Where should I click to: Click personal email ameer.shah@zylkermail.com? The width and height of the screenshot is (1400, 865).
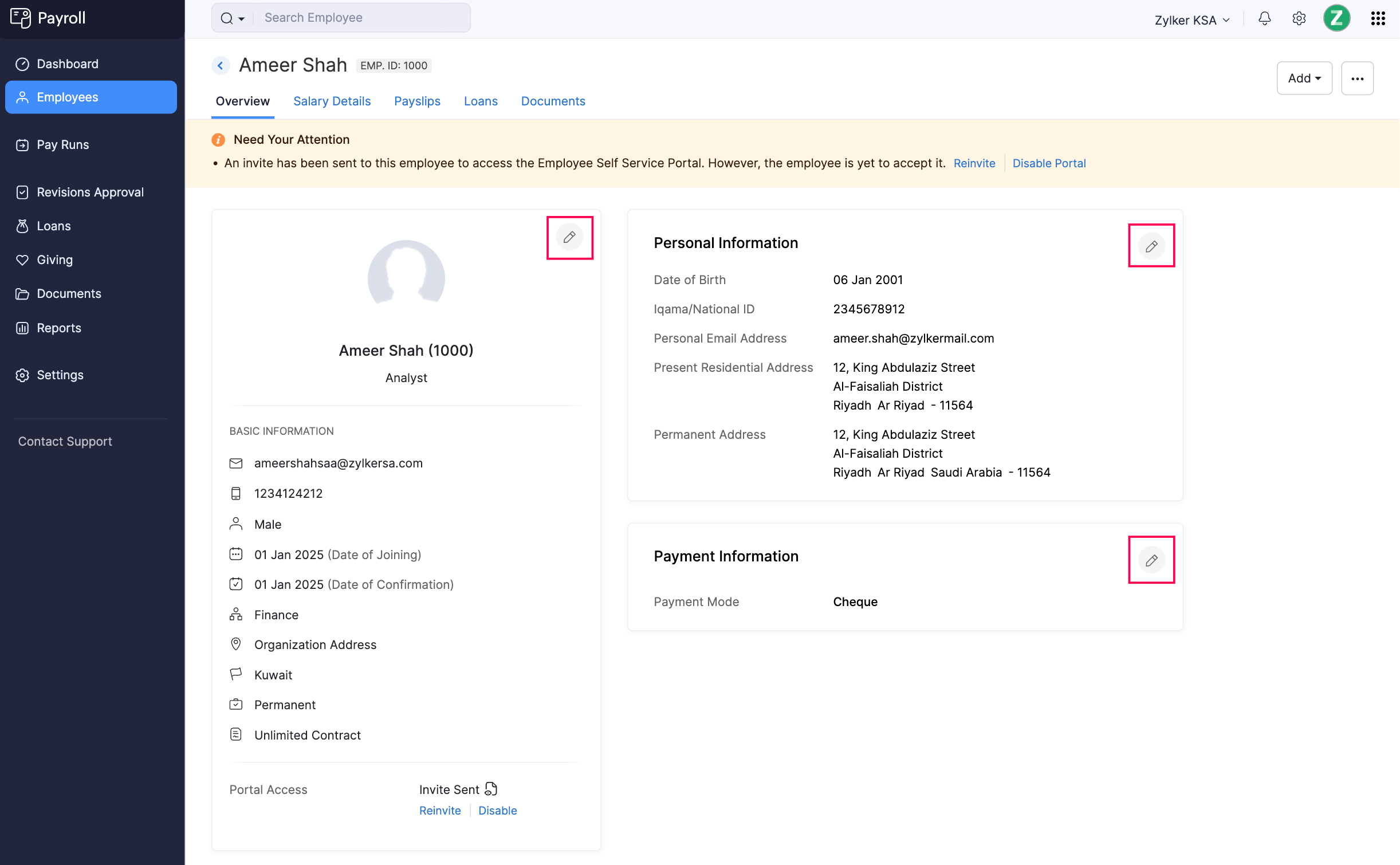pyautogui.click(x=914, y=339)
